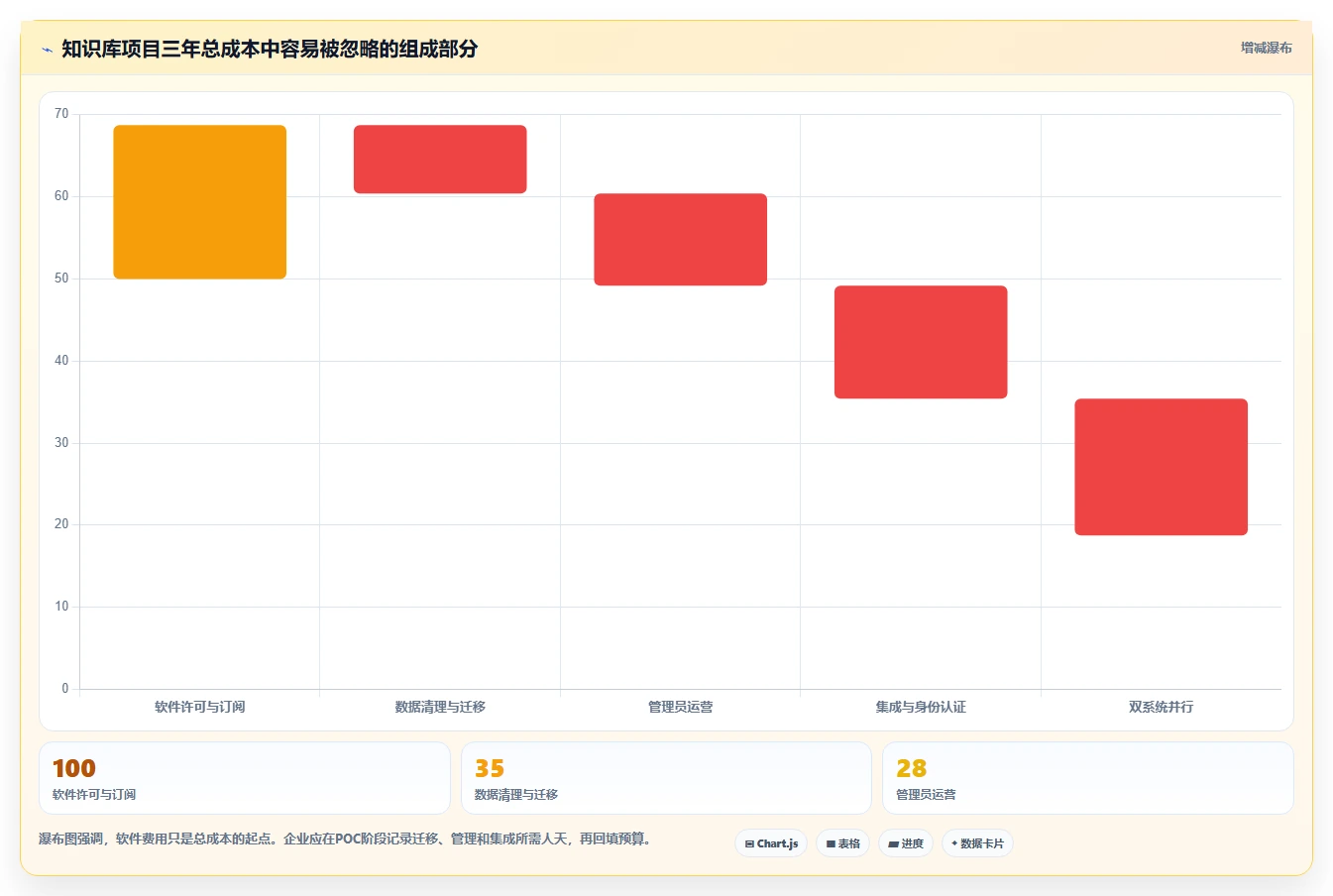
Task: Click the 数据清理与迁移 x-axis label
Action: (440, 707)
